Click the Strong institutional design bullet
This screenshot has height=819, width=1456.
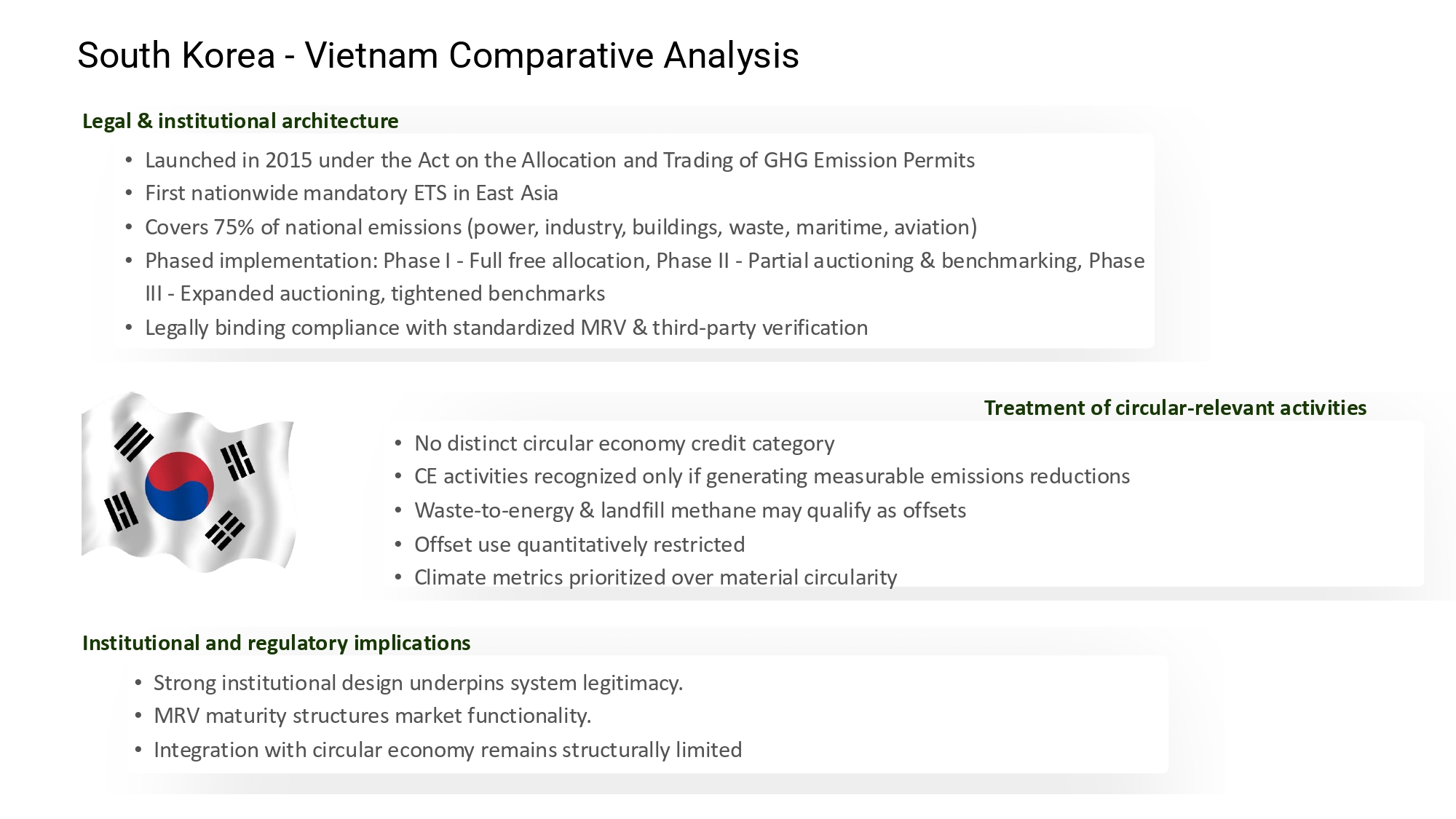pos(418,683)
